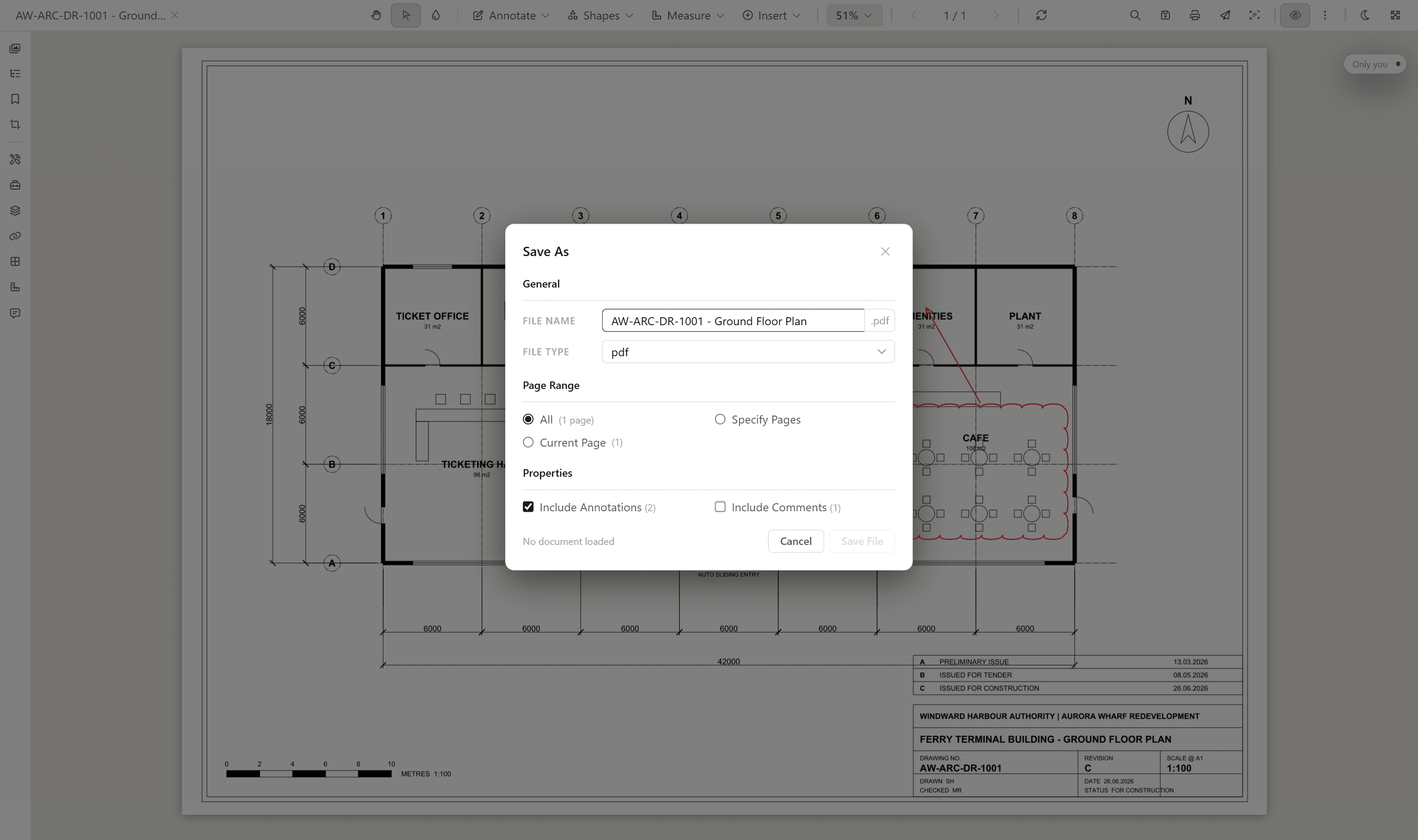The width and height of the screenshot is (1418, 840).
Task: Open the toolbox briefcase sidebar icon
Action: (x=15, y=185)
